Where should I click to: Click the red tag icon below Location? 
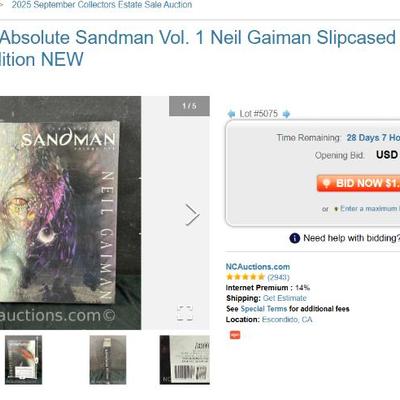235,335
